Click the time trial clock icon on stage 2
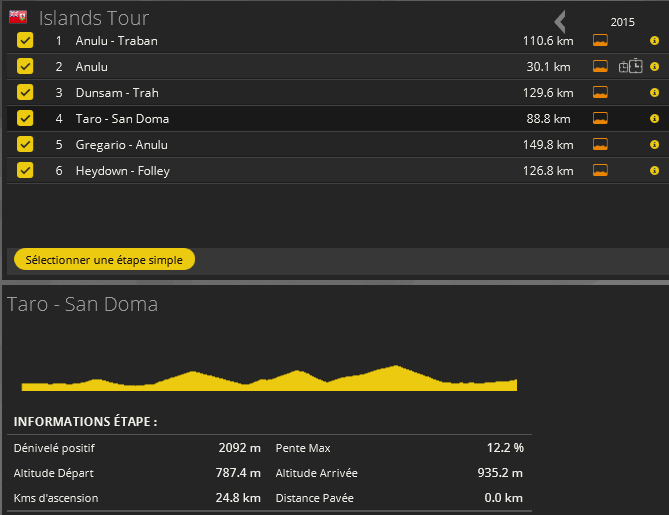Viewport: 669px width, 515px height. [631, 66]
